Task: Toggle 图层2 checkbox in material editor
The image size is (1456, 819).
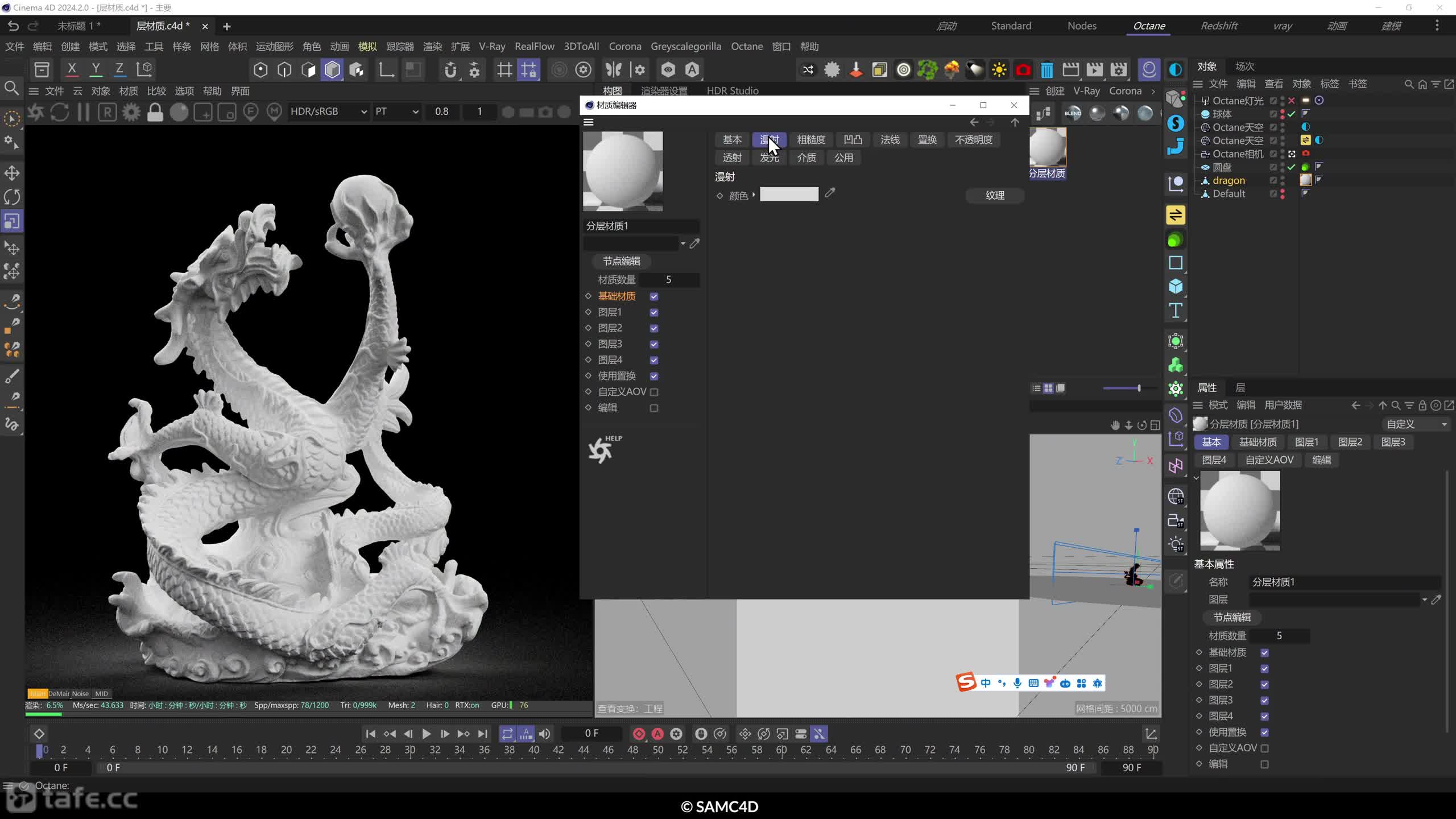Action: pyautogui.click(x=654, y=328)
